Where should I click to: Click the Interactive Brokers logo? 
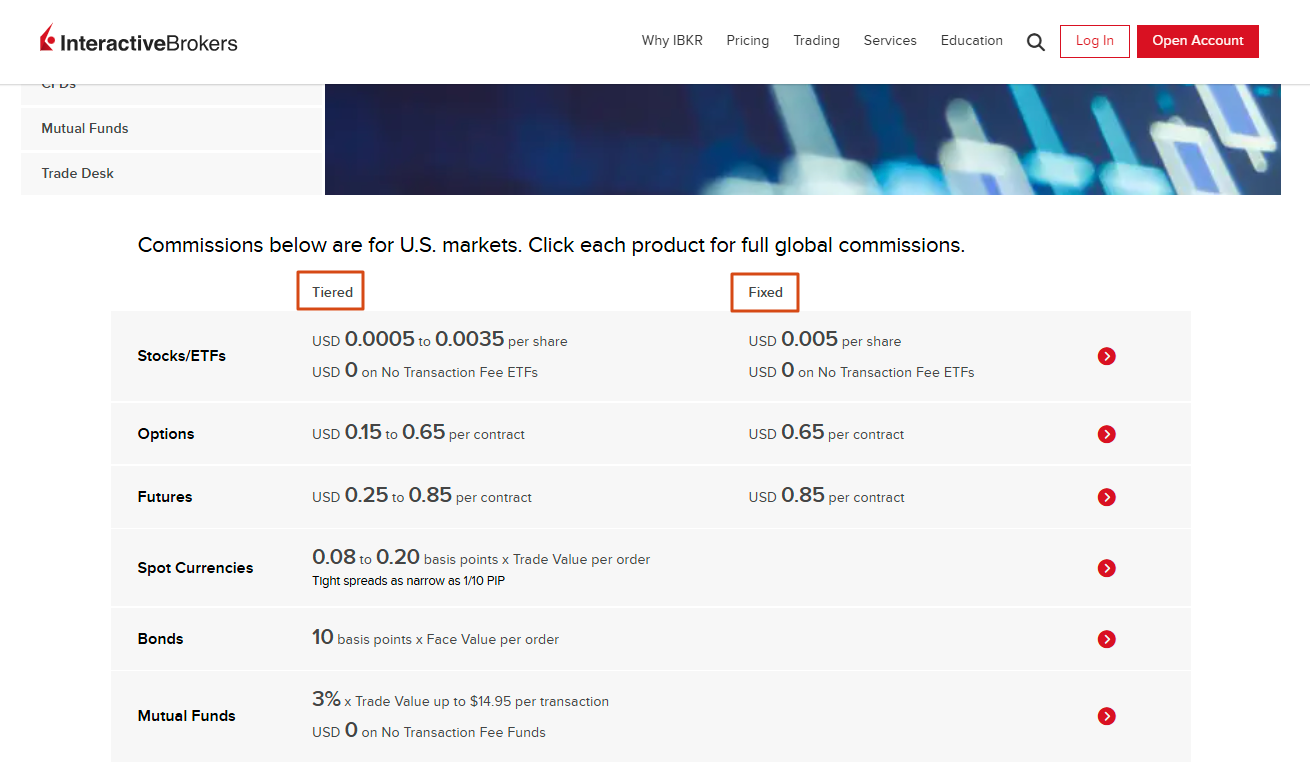[x=139, y=40]
